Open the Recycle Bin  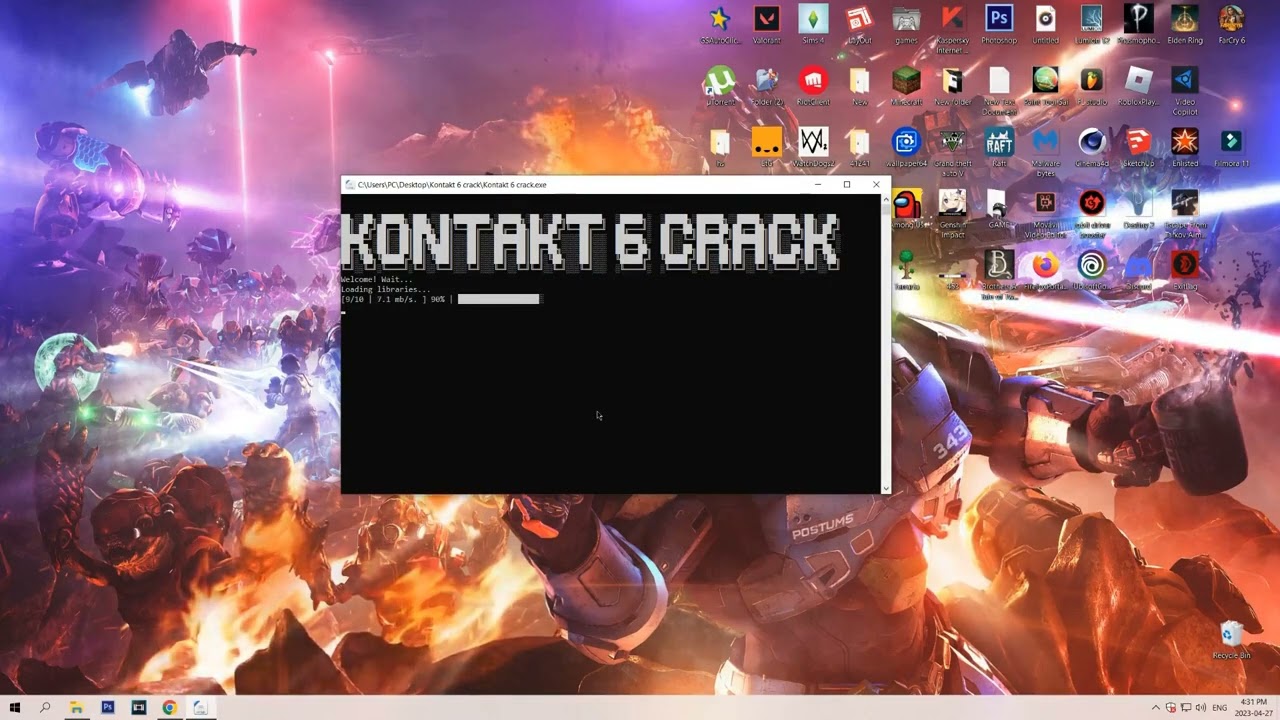pos(1231,640)
